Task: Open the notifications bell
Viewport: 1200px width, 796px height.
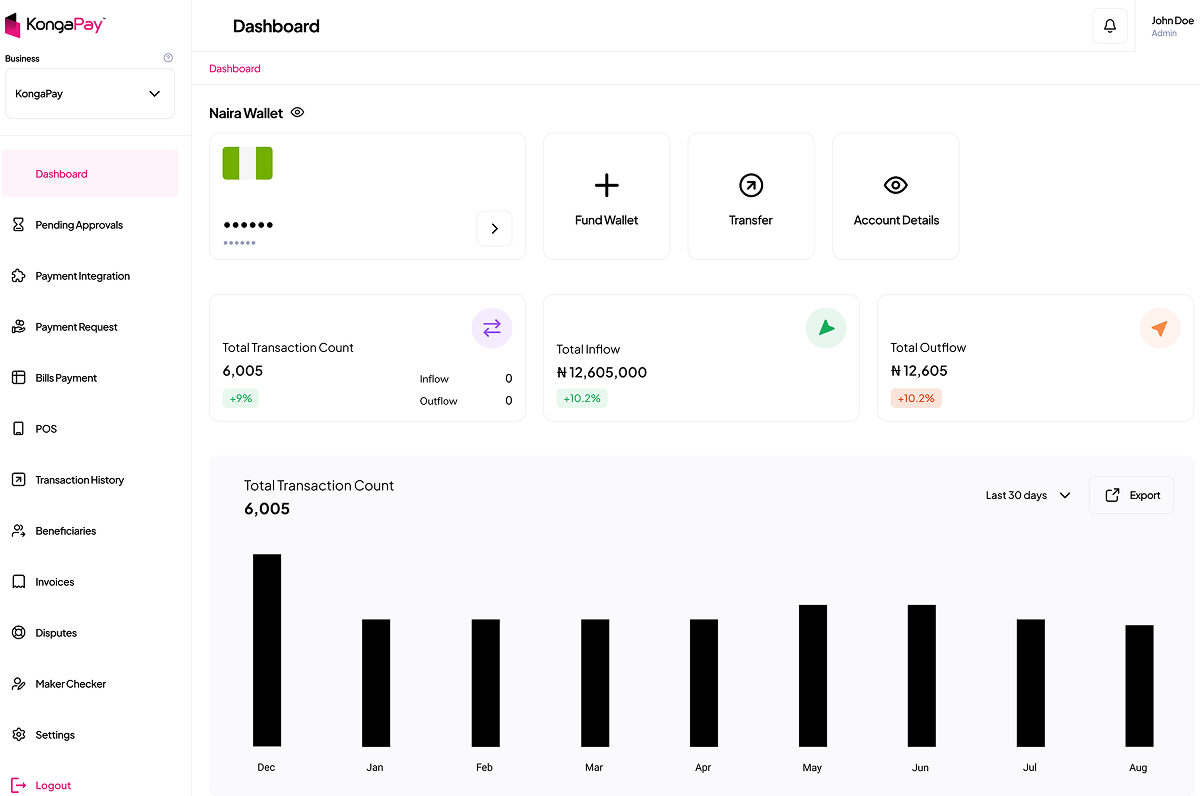Action: (x=1110, y=26)
